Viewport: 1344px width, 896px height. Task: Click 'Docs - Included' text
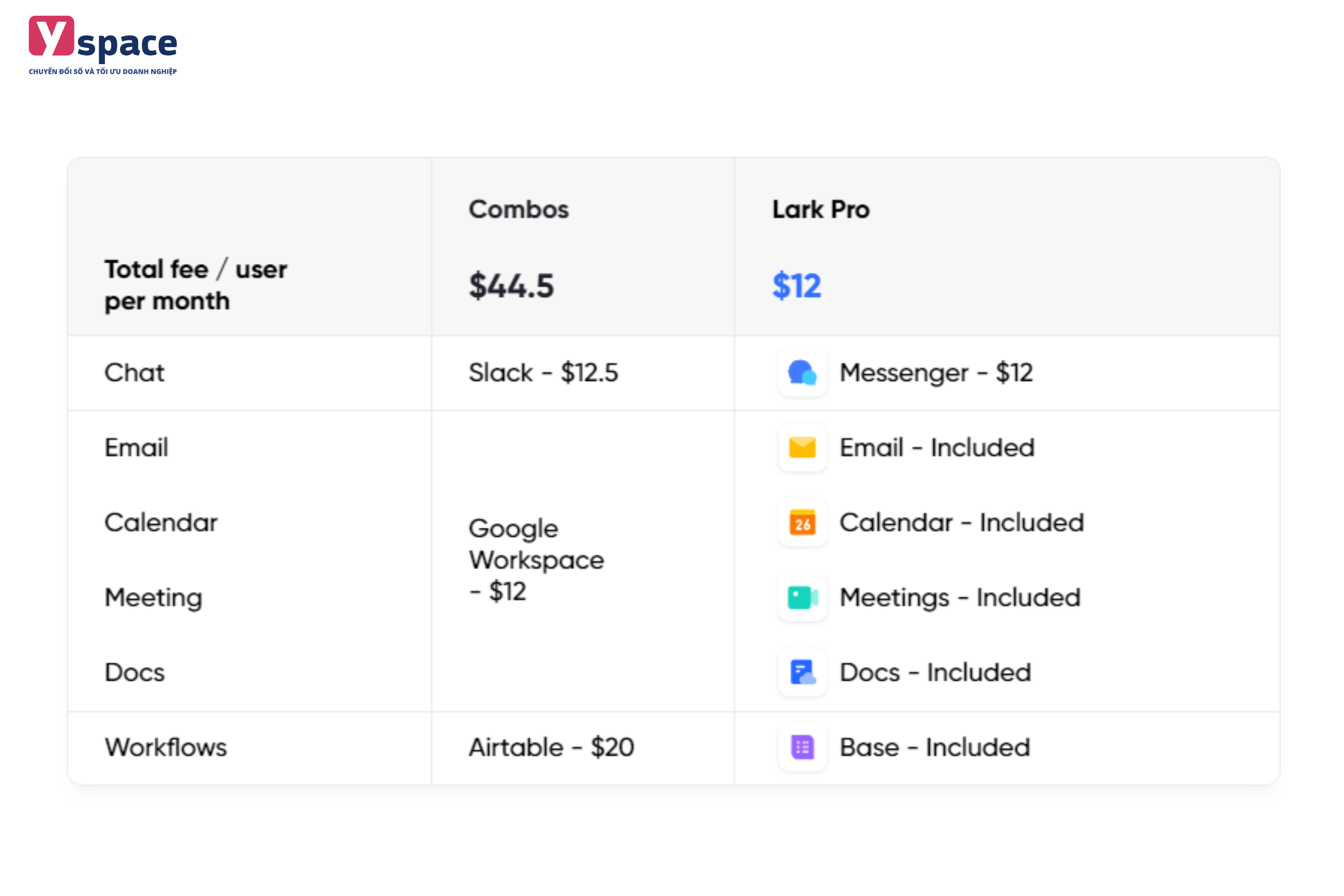935,672
